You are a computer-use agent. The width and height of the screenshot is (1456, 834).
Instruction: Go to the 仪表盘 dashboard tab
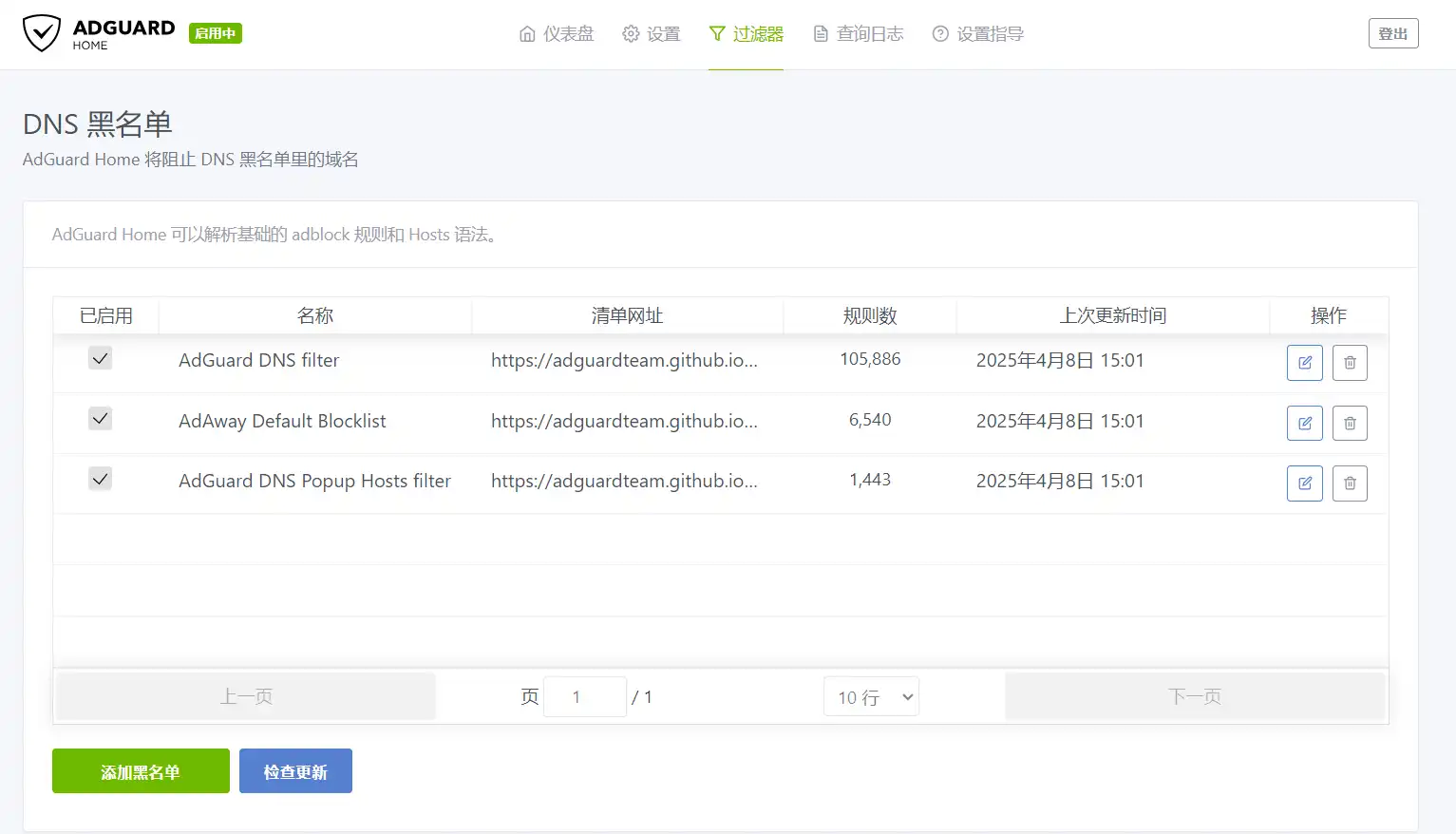tap(557, 34)
